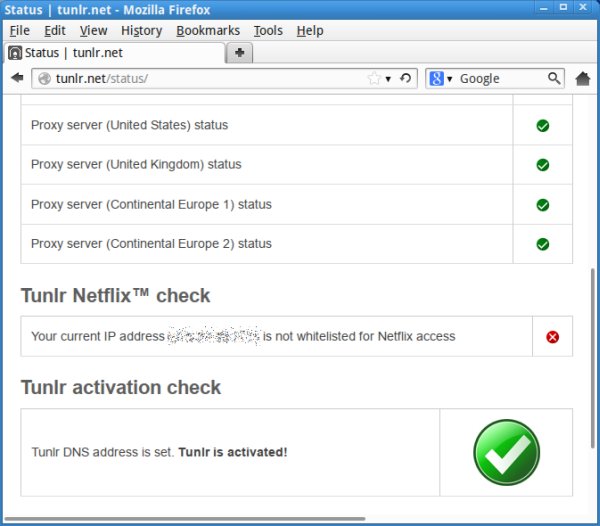This screenshot has height=526, width=600.
Task: Click 'Proxy server (Continental Europe 2) status'
Action: [x=151, y=244]
